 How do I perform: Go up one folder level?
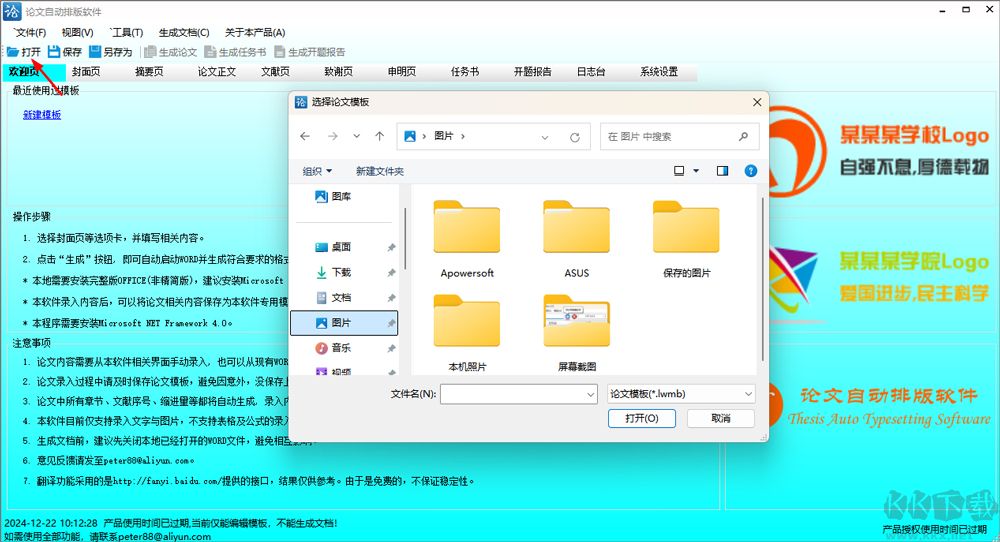(379, 136)
